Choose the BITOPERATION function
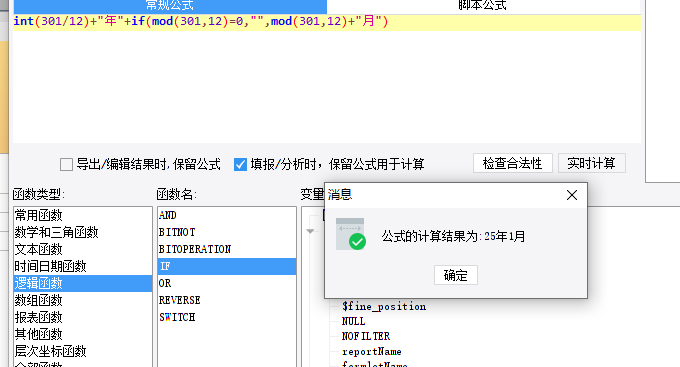This screenshot has height=367, width=680. point(227,249)
